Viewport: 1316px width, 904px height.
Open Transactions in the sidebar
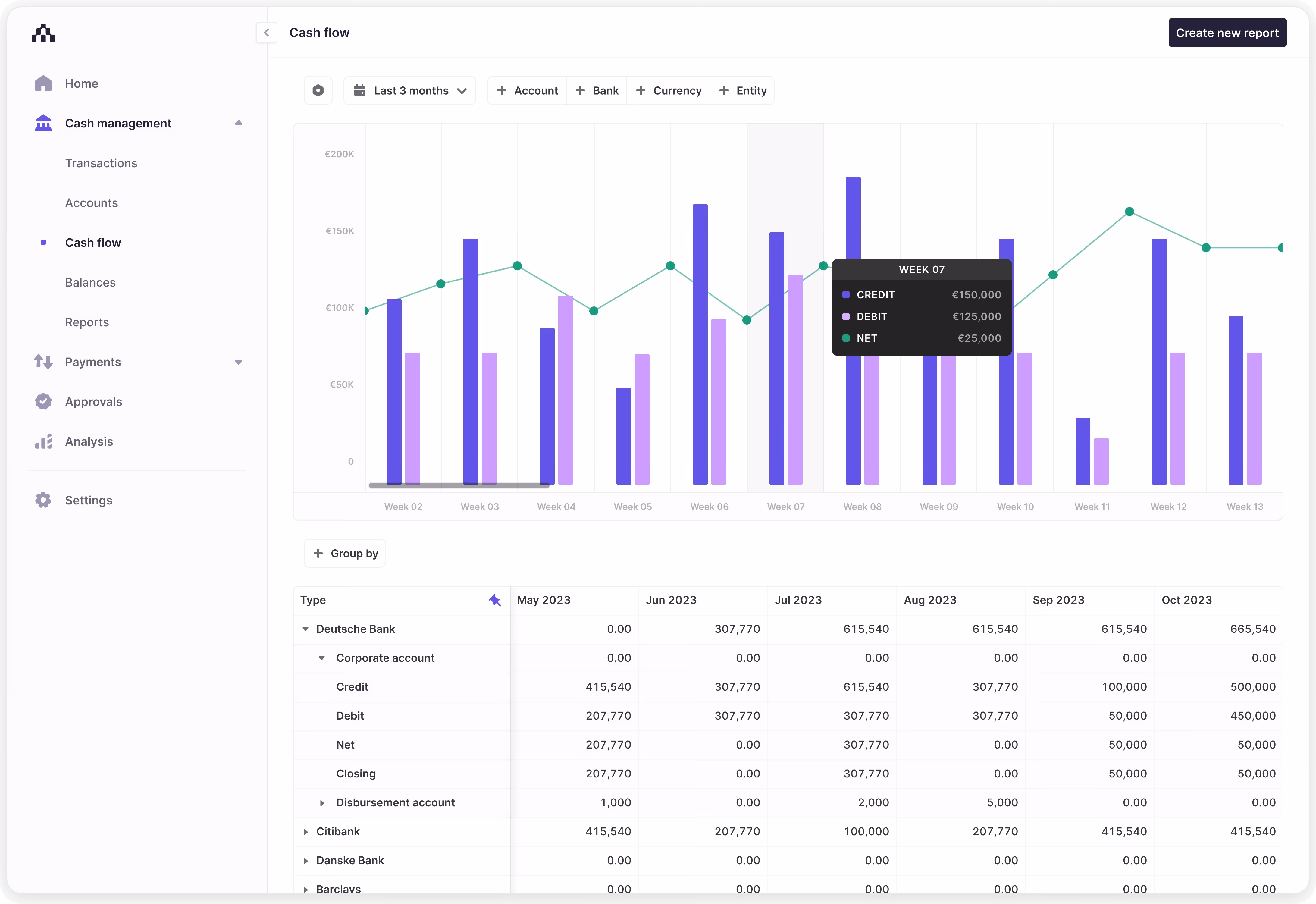point(101,163)
